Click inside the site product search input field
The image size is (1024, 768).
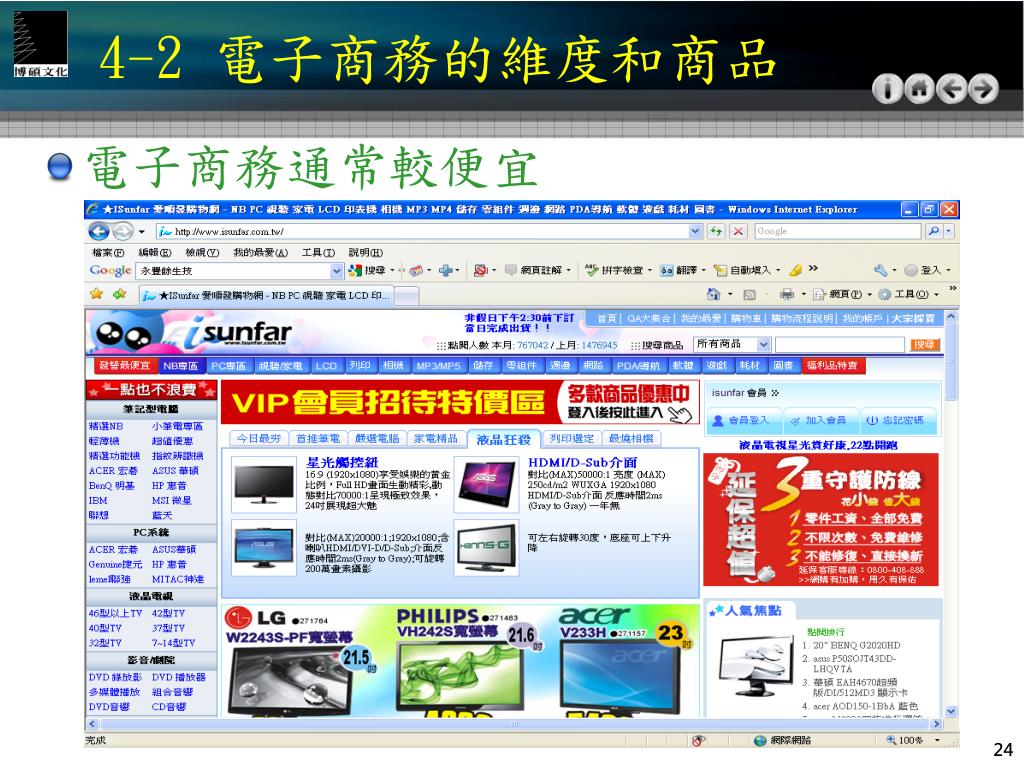pos(839,344)
